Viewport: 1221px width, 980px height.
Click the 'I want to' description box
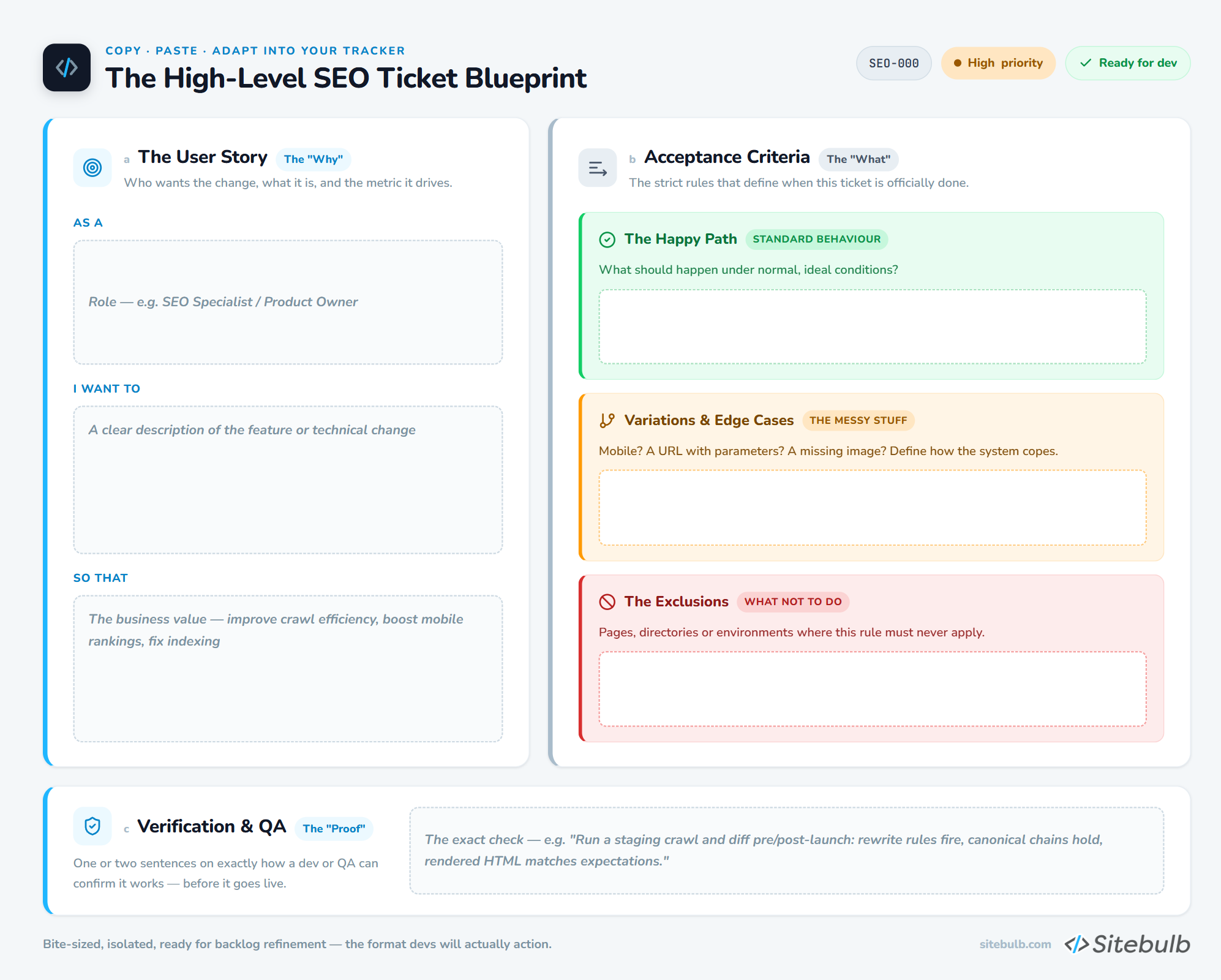[x=288, y=480]
